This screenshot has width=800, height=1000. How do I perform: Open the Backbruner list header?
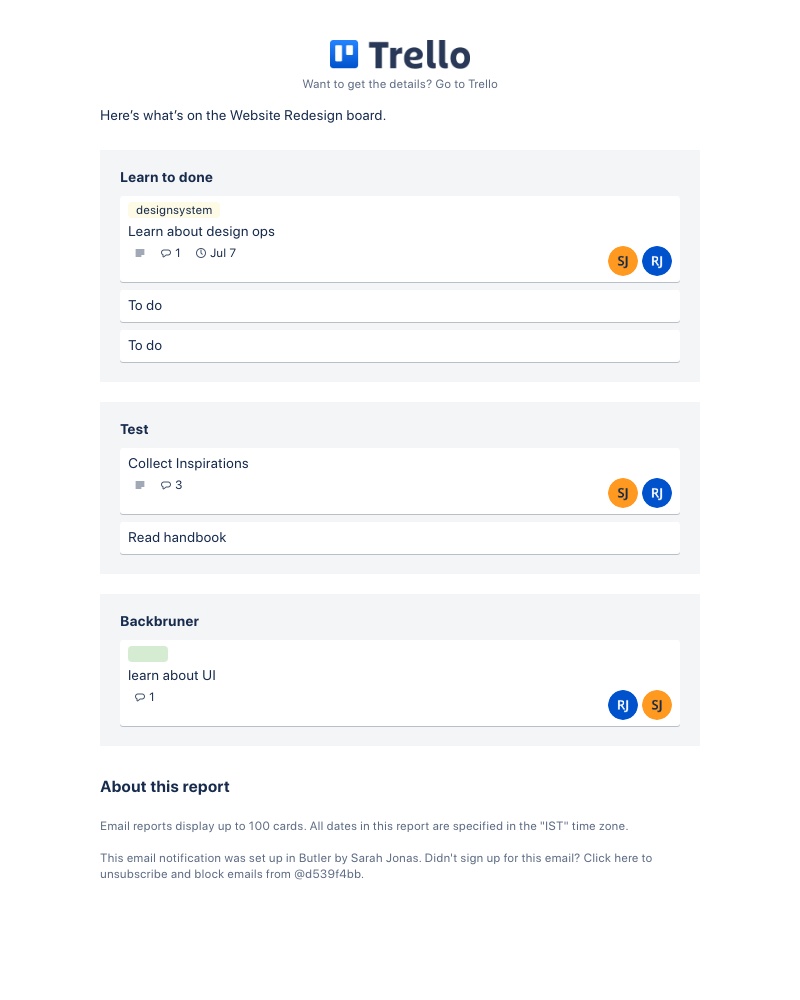[x=159, y=621]
